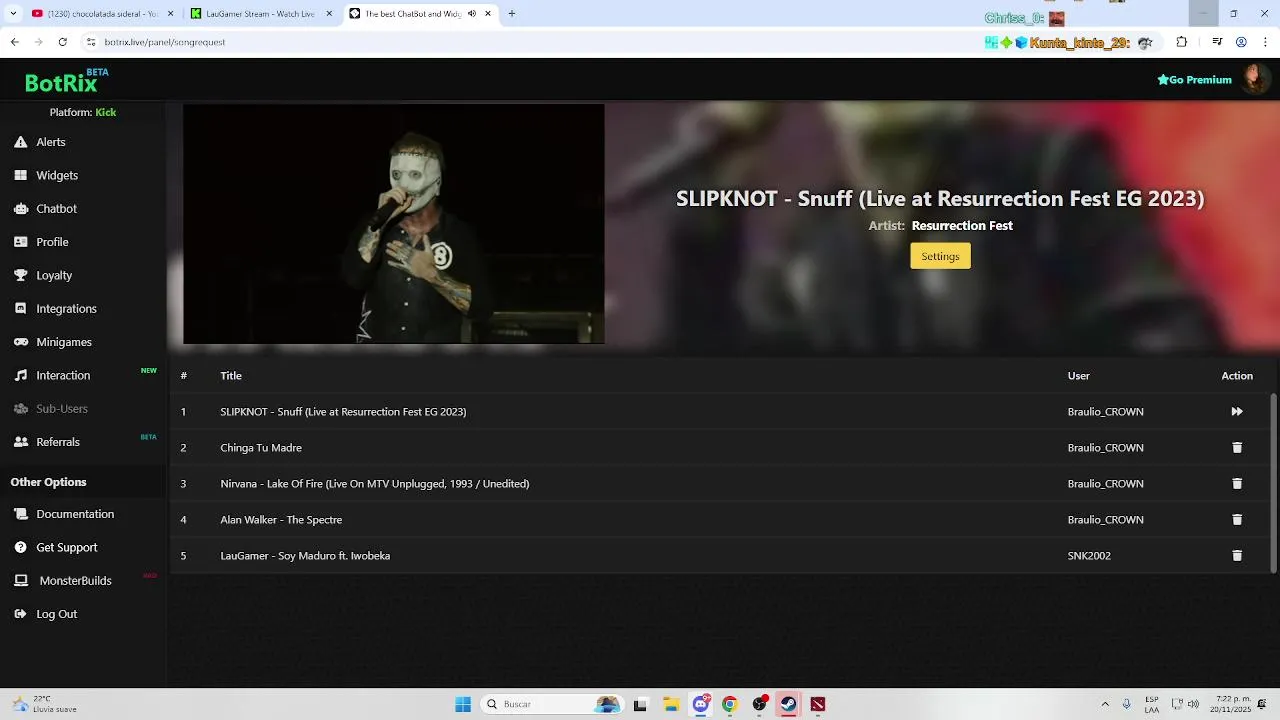Viewport: 1280px width, 720px height.
Task: Open Discord from the taskbar
Action: tap(701, 704)
